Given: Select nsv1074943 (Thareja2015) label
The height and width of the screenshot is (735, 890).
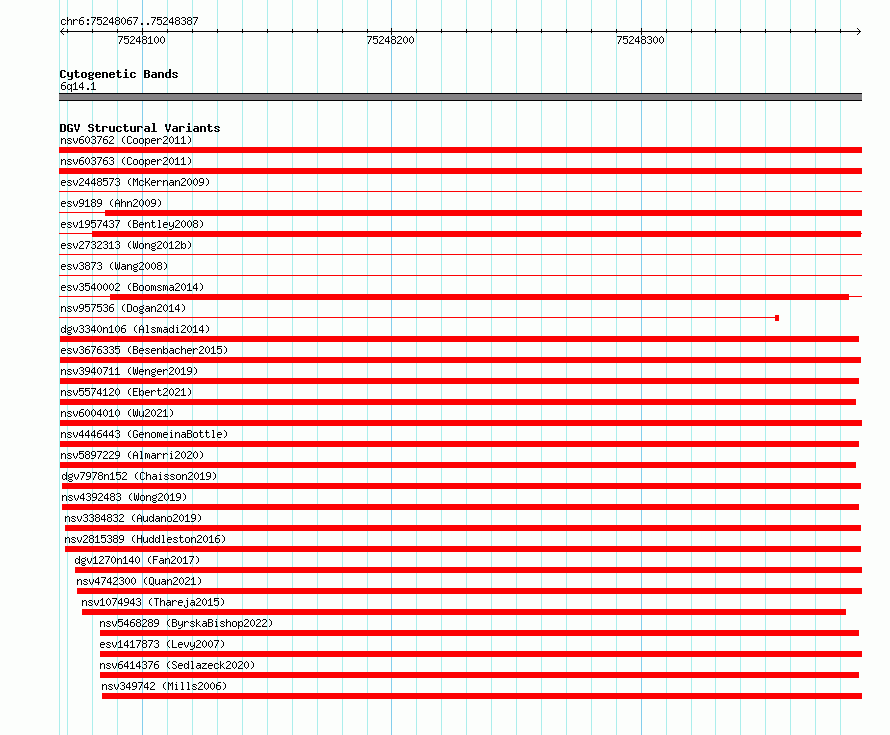Looking at the screenshot, I should coord(153,602).
